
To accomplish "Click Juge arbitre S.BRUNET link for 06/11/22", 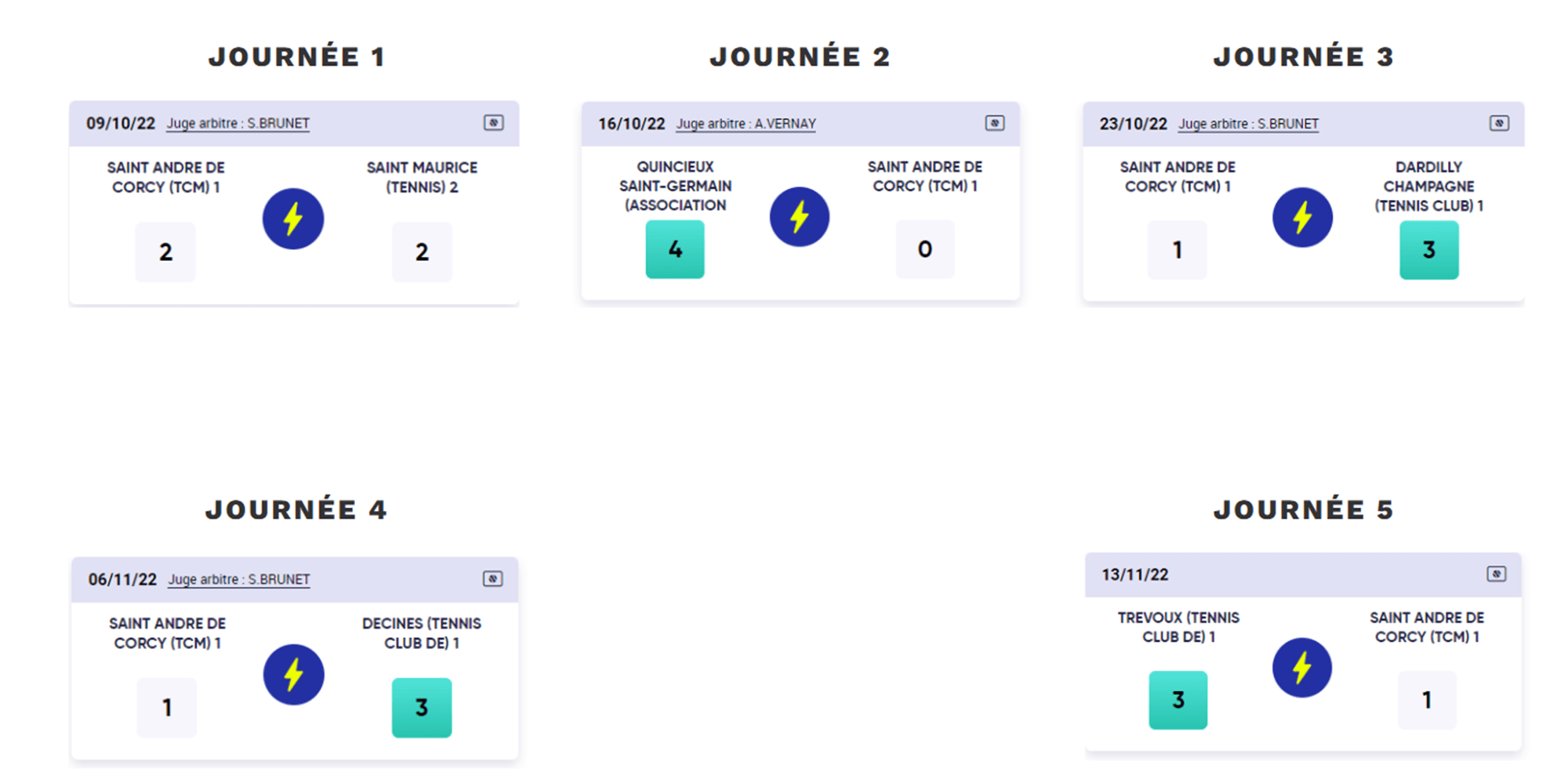I will (x=239, y=580).
